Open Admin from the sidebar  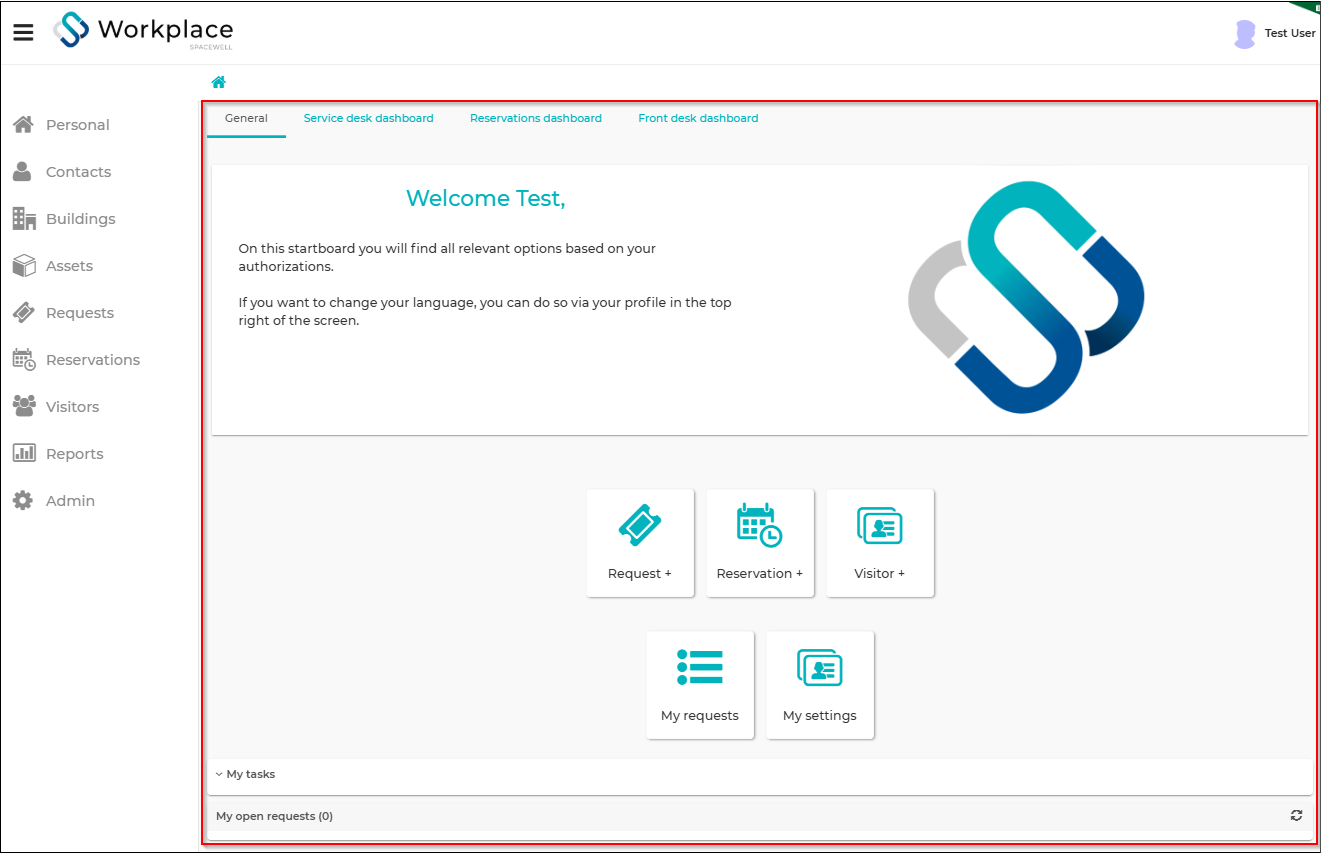point(71,501)
